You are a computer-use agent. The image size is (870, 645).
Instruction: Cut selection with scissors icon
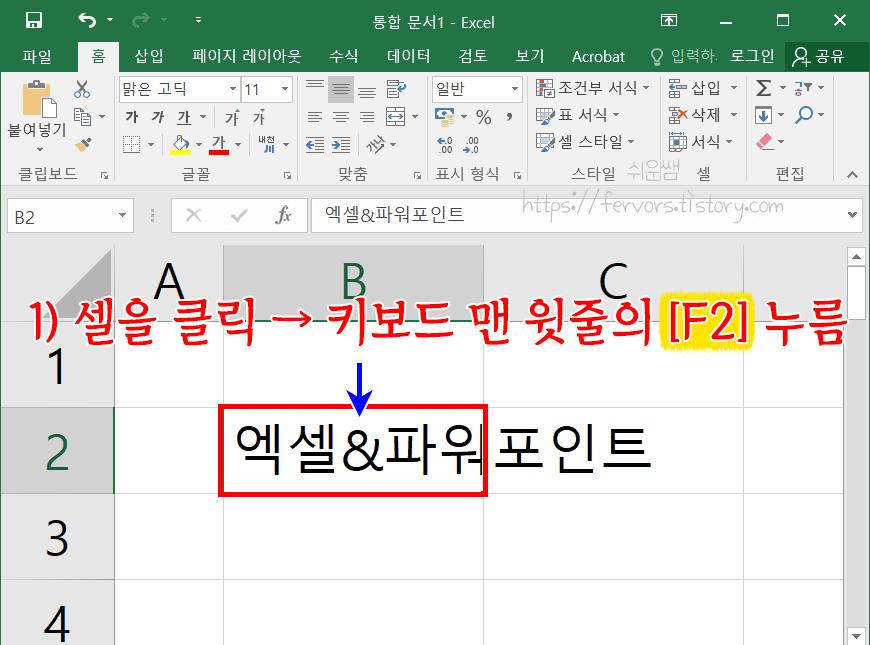point(82,89)
